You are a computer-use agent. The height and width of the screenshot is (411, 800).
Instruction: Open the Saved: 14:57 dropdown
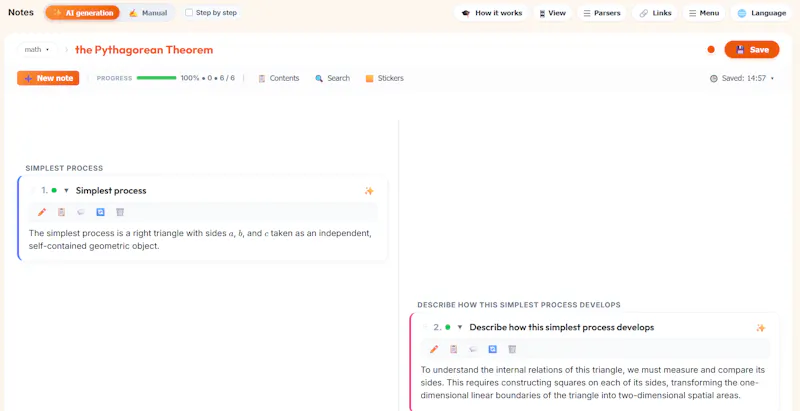pos(742,79)
